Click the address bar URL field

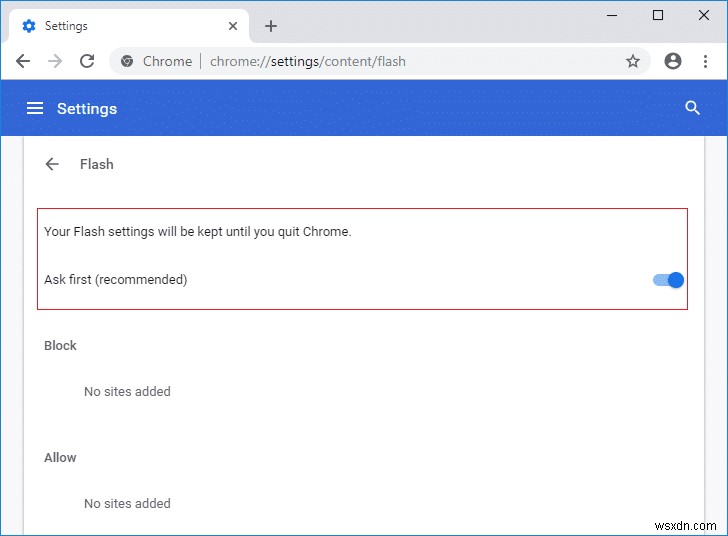tap(400, 61)
